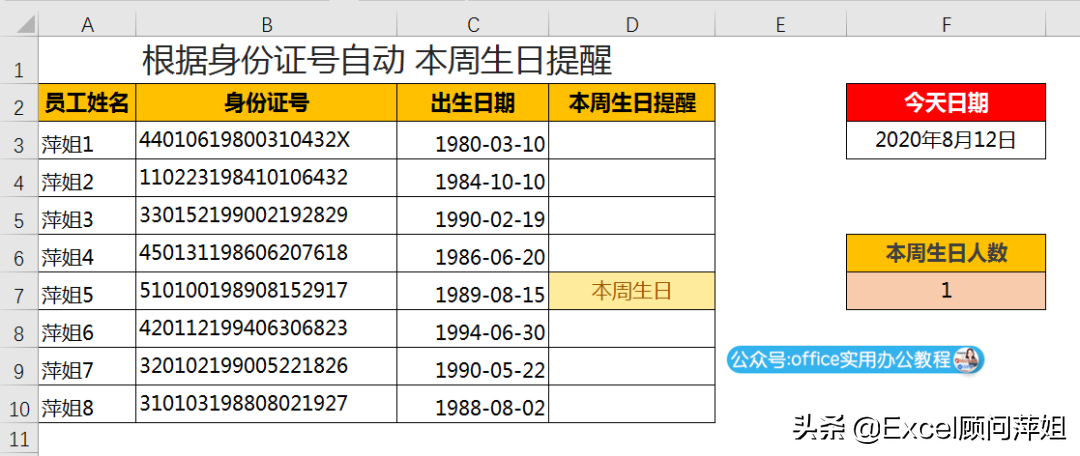The height and width of the screenshot is (456, 1080).
Task: Select cell 萍姐5
Action: tap(87, 291)
